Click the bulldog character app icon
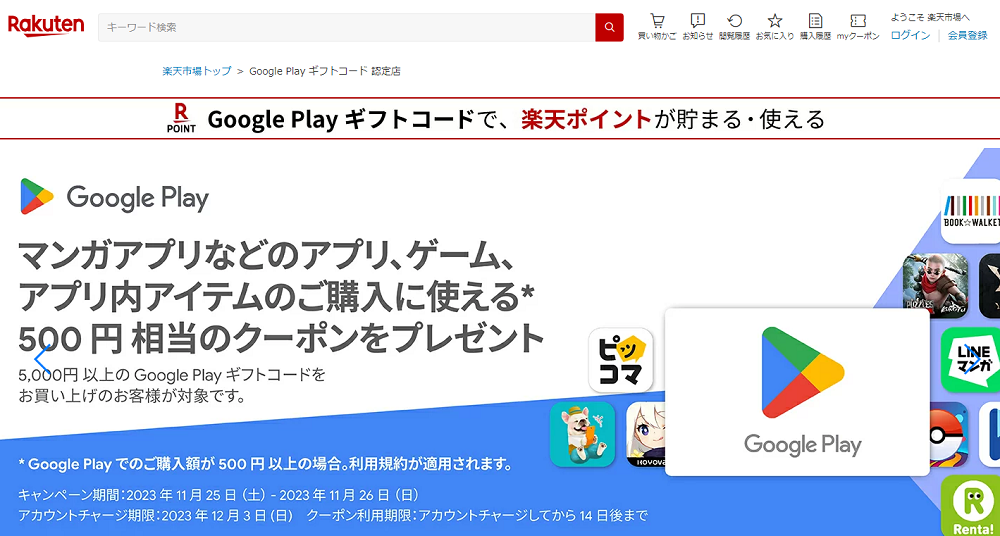1000x536 pixels. (582, 434)
